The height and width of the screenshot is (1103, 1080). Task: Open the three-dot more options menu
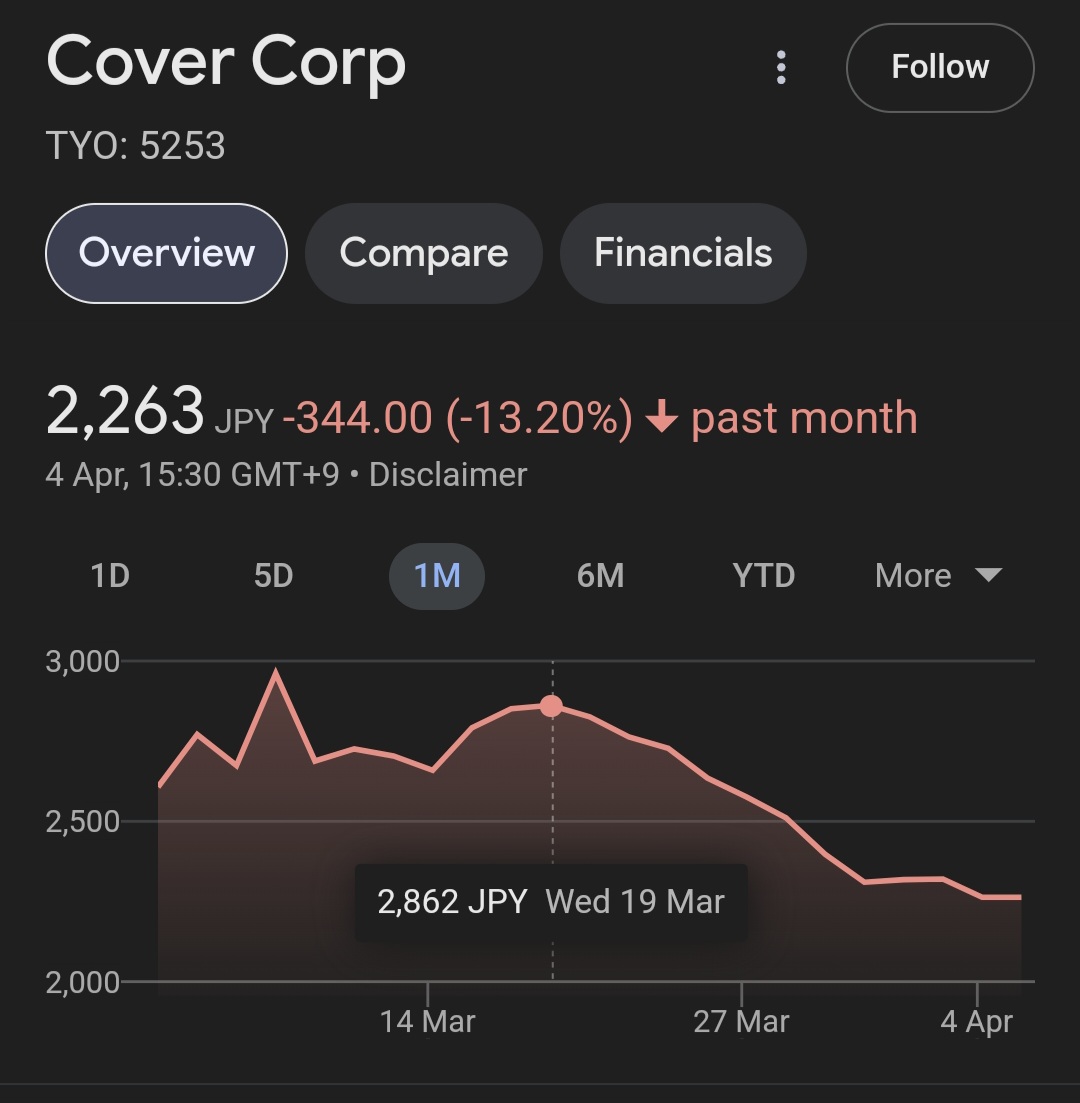pos(780,68)
